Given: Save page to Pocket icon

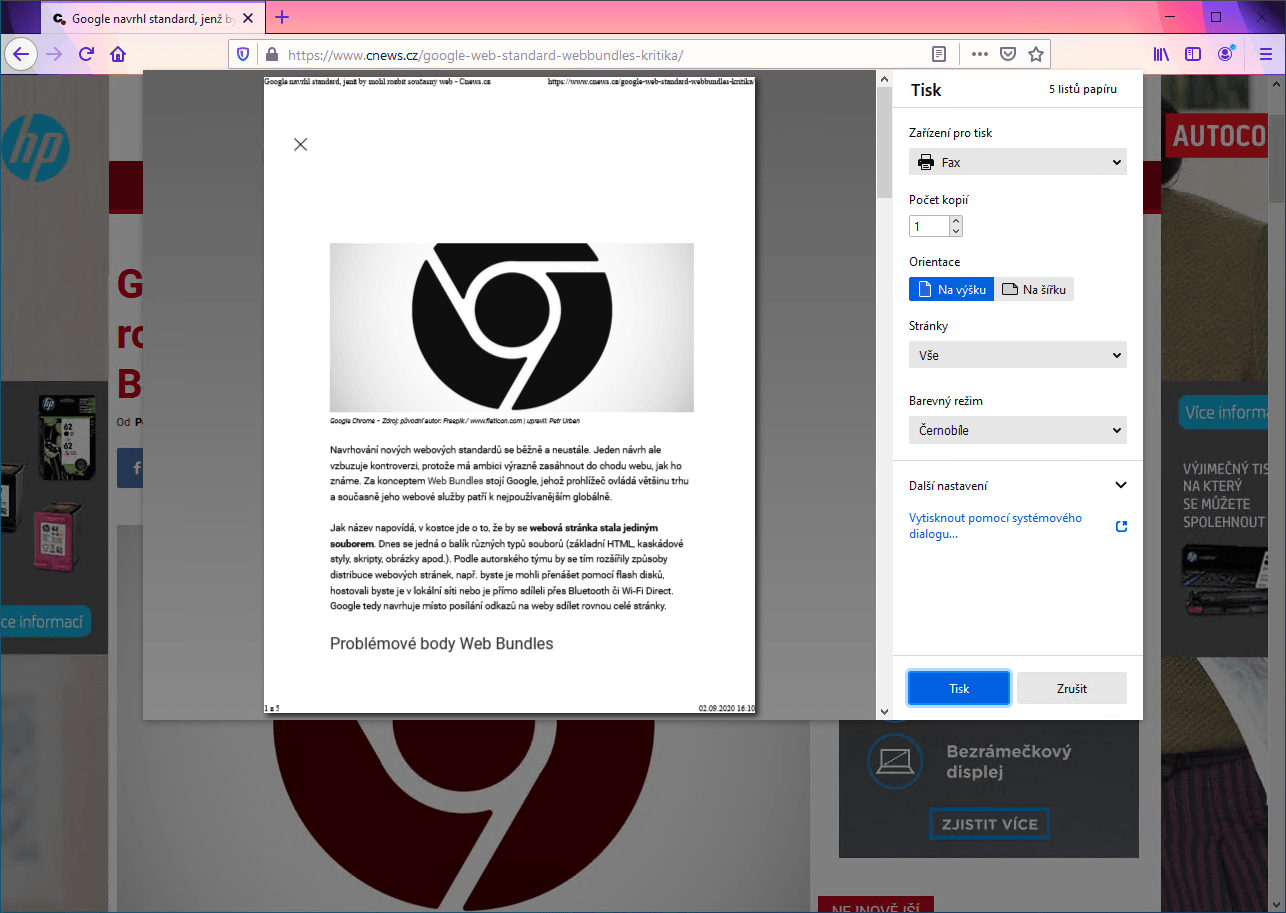Looking at the screenshot, I should (1008, 54).
